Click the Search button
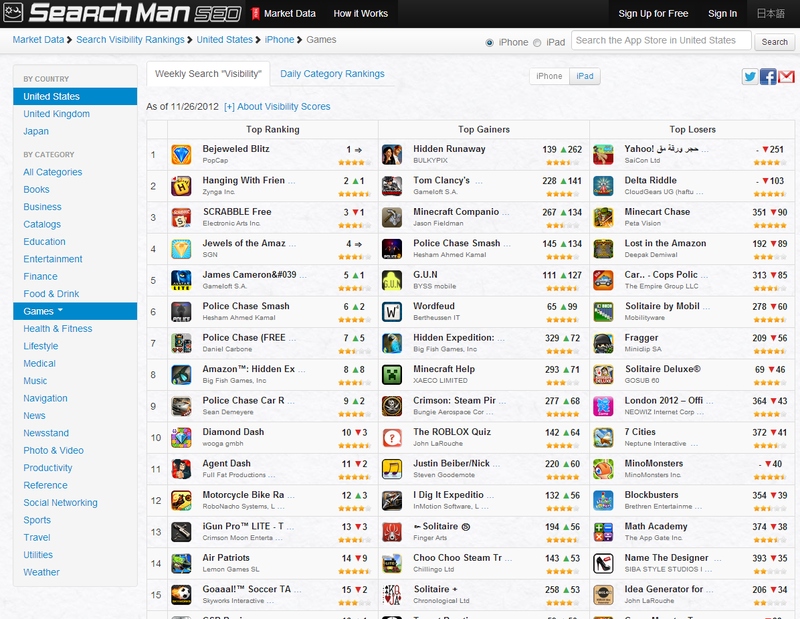Screen dimensions: 800x619 774,42
